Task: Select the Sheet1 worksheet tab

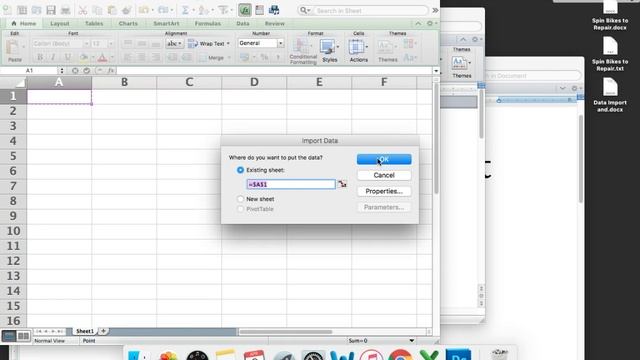Action: tap(85, 331)
